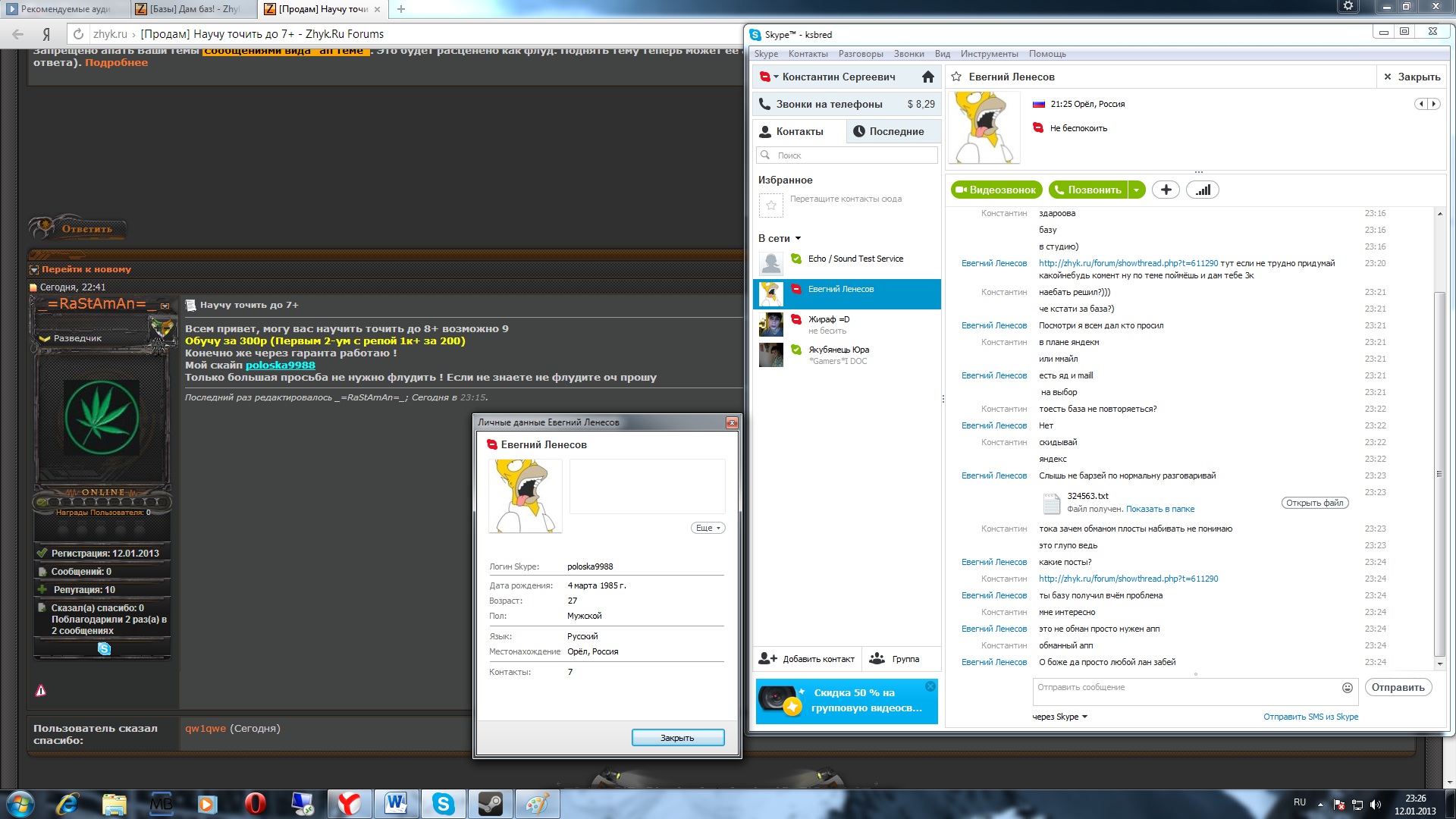Open the Skype menu in the menu bar
The width and height of the screenshot is (1456, 819).
pyautogui.click(x=766, y=54)
